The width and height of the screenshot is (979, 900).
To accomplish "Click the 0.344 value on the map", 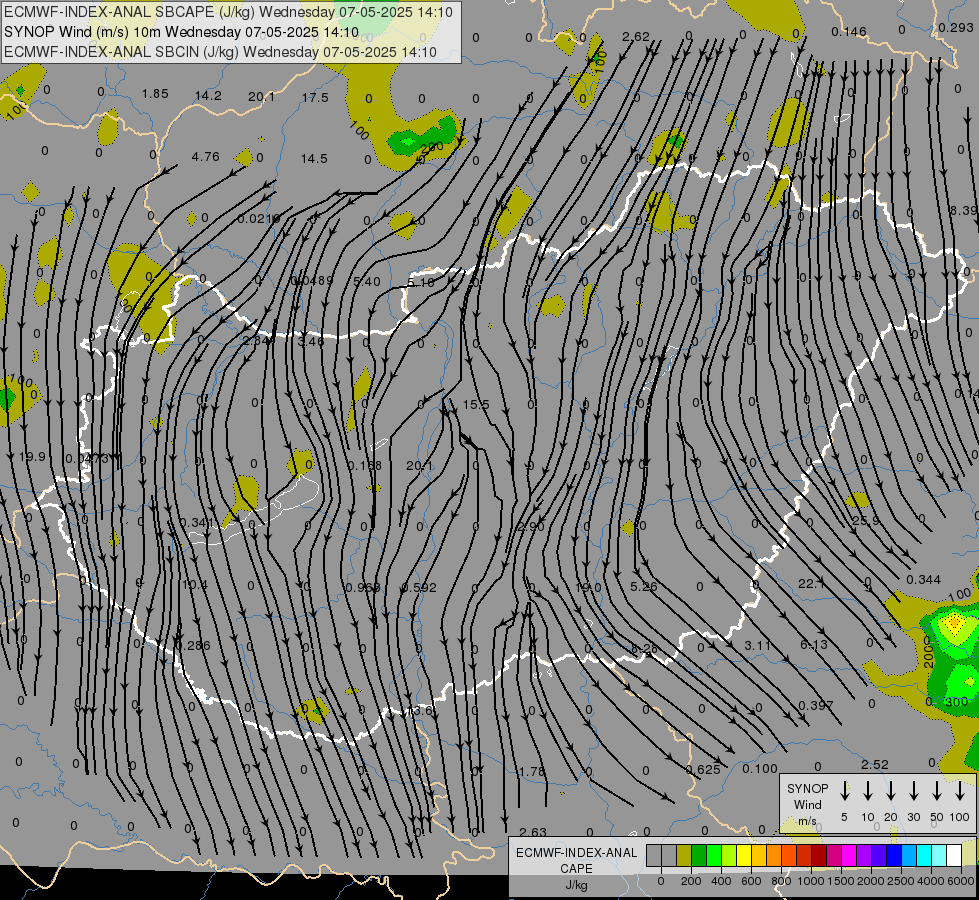I will (x=923, y=580).
